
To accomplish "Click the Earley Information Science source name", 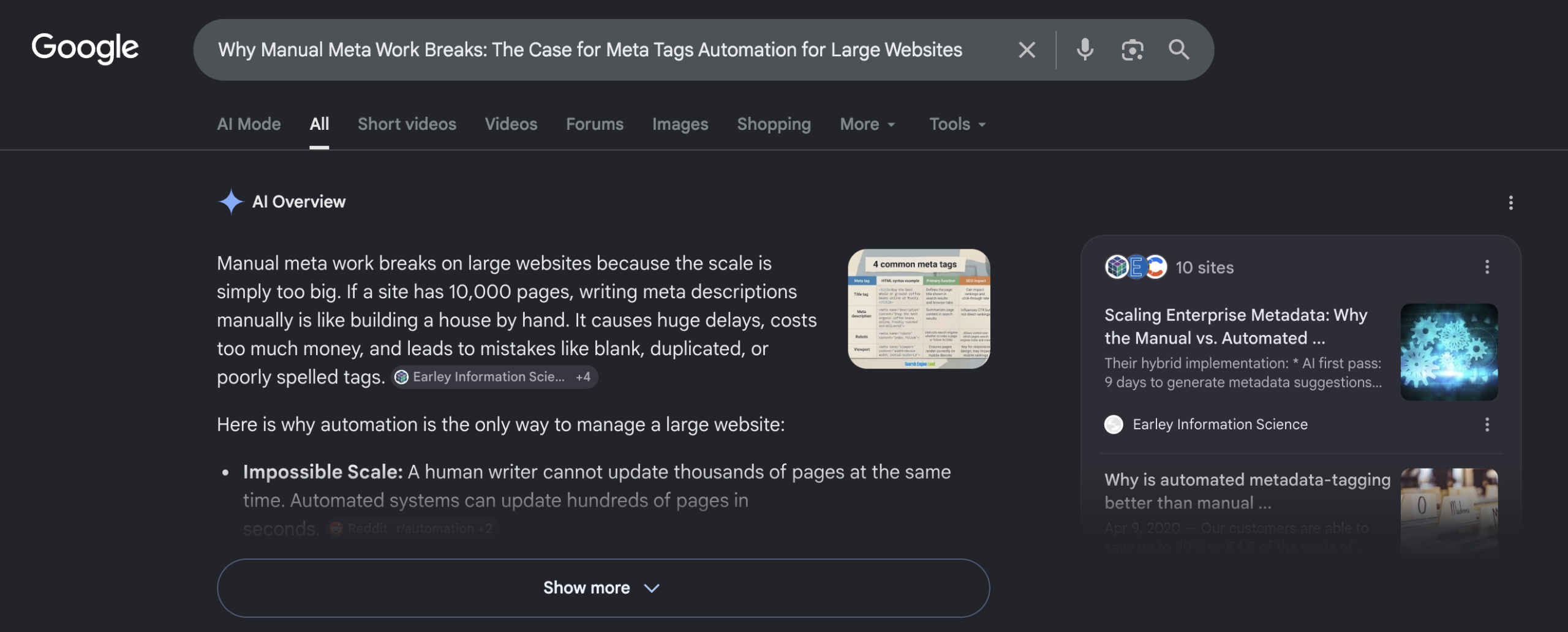I will (x=1219, y=424).
